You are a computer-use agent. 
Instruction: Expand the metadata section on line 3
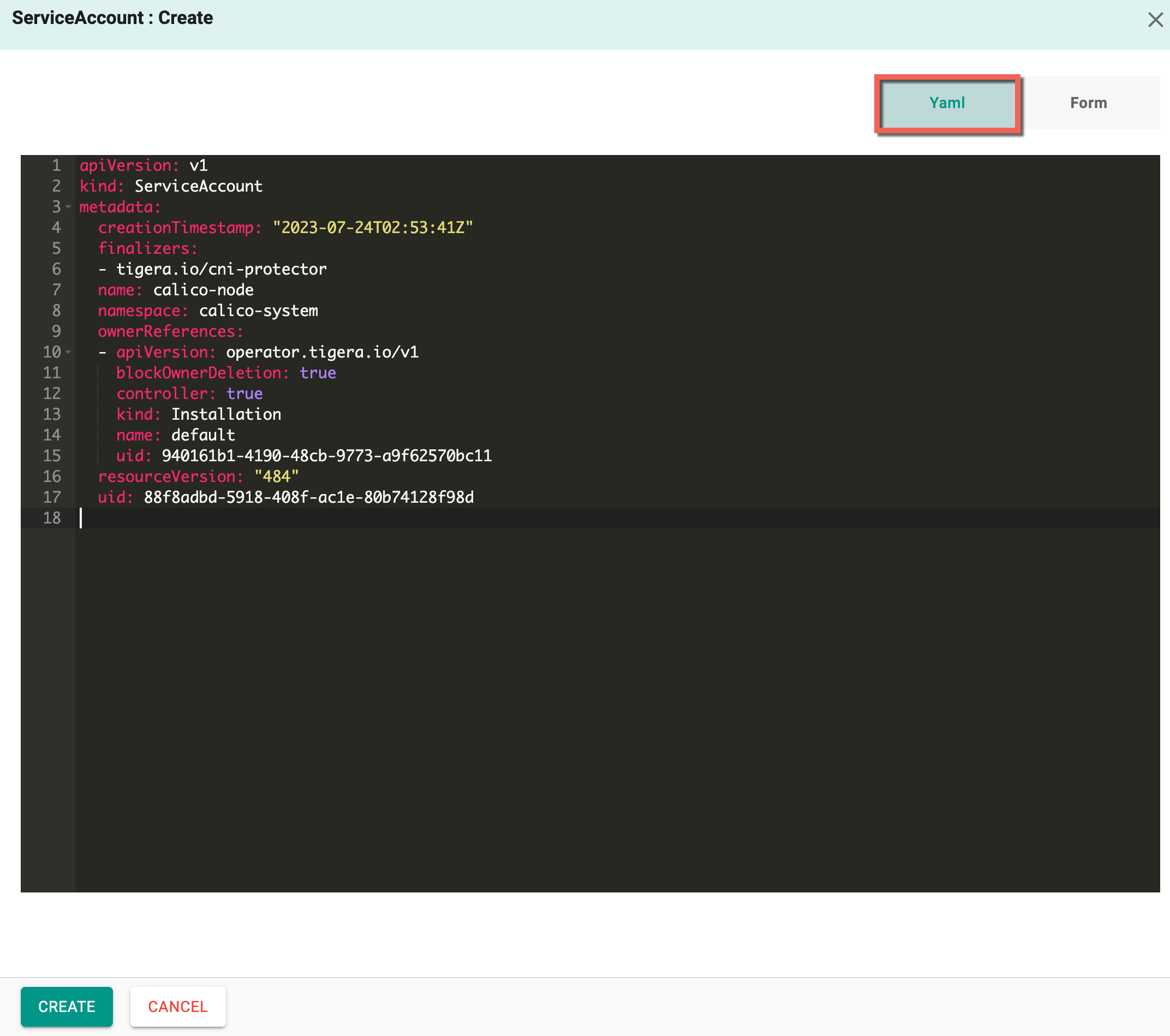pyautogui.click(x=67, y=207)
